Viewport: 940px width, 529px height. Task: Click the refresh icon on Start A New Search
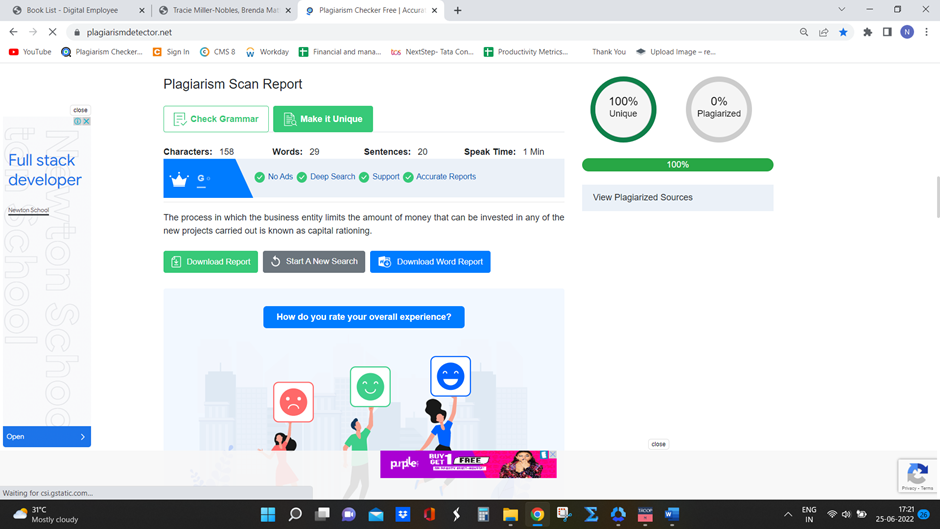point(275,262)
